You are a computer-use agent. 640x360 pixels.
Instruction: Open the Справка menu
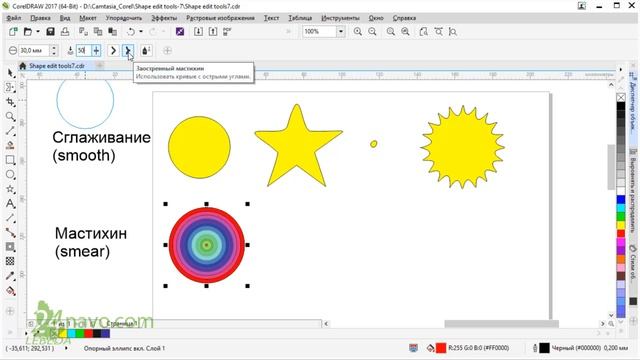tap(404, 18)
